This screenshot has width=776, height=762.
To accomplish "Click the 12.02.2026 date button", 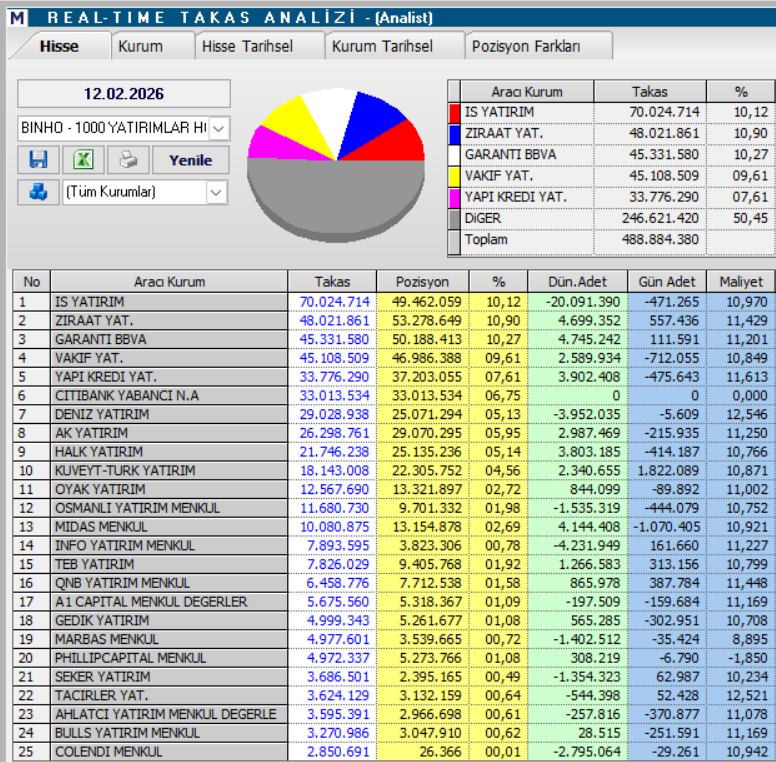I will [124, 94].
